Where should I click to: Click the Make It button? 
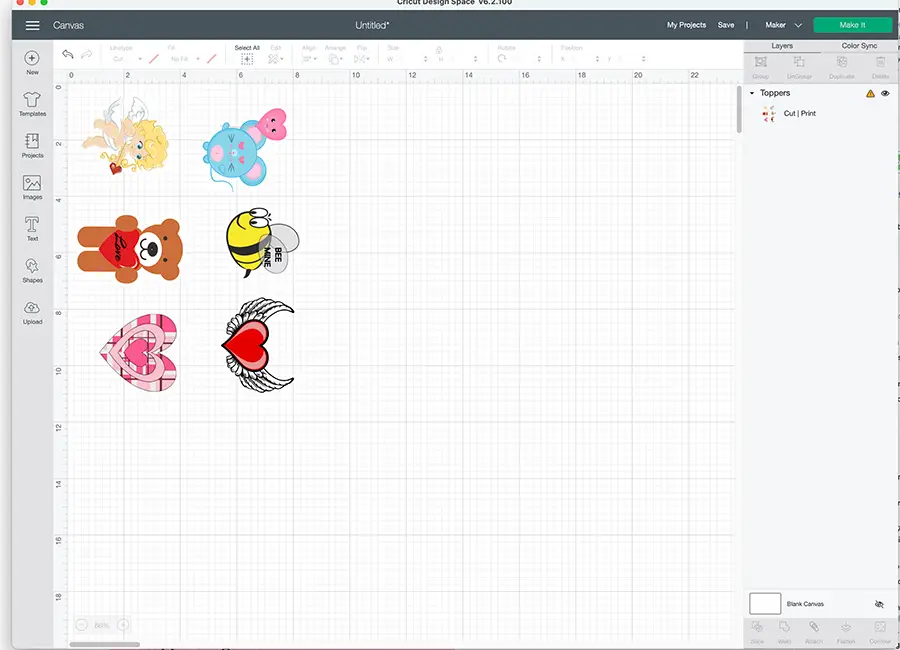pyautogui.click(x=852, y=25)
